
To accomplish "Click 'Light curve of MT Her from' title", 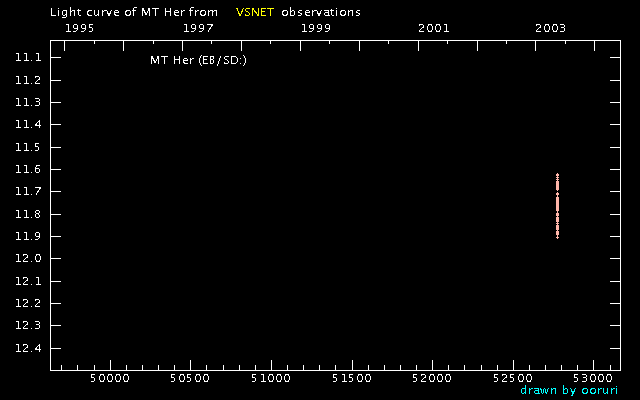I will (134, 12).
